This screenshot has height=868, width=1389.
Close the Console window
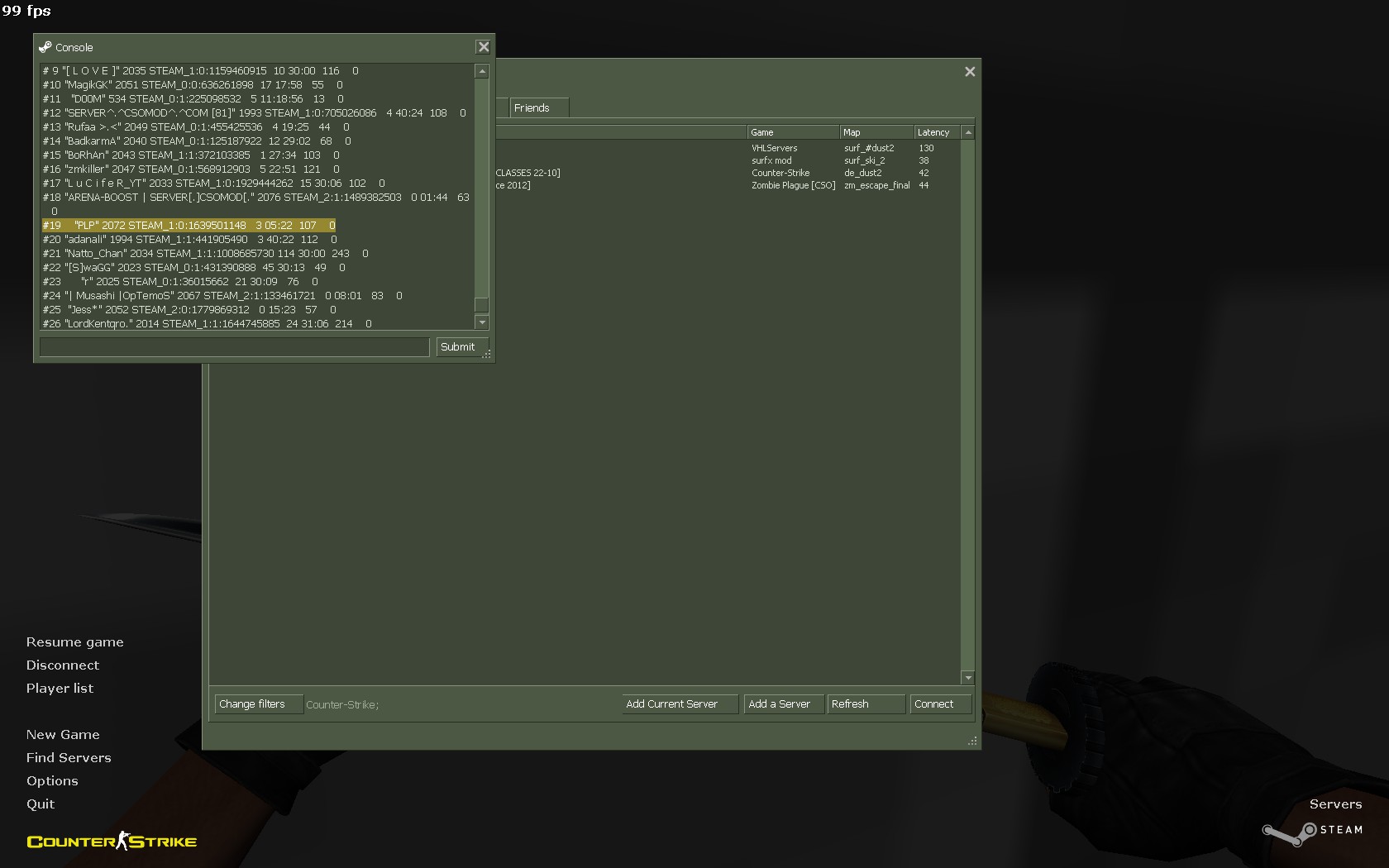[x=484, y=47]
